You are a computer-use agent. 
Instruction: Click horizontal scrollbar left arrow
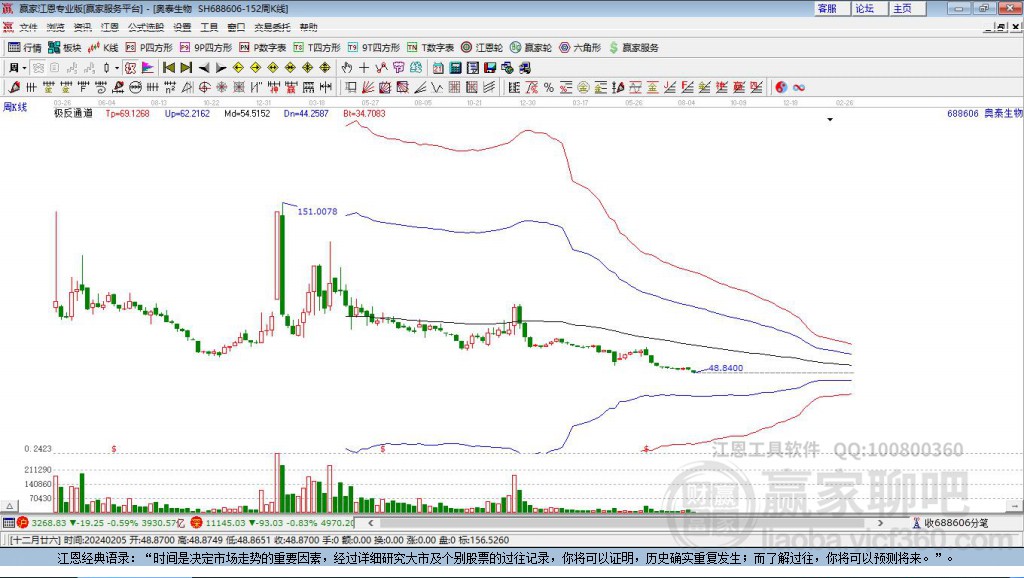371,522
